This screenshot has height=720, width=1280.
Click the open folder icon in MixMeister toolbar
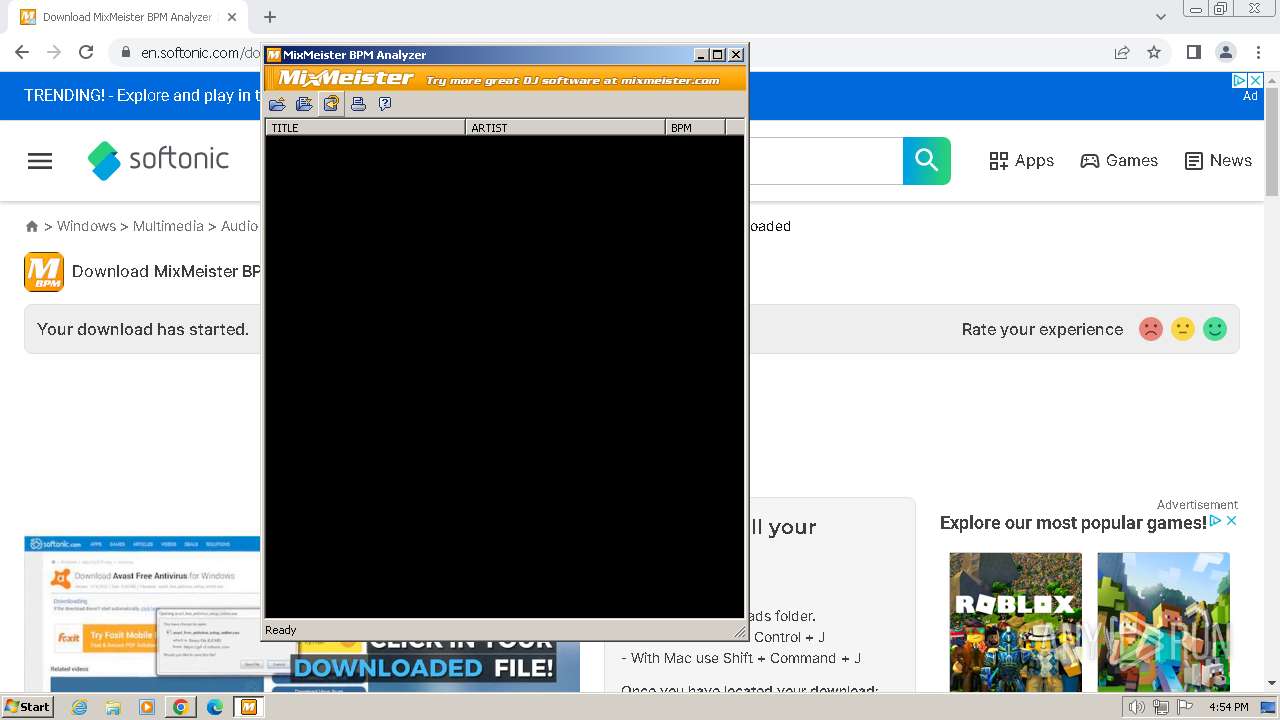pyautogui.click(x=277, y=104)
